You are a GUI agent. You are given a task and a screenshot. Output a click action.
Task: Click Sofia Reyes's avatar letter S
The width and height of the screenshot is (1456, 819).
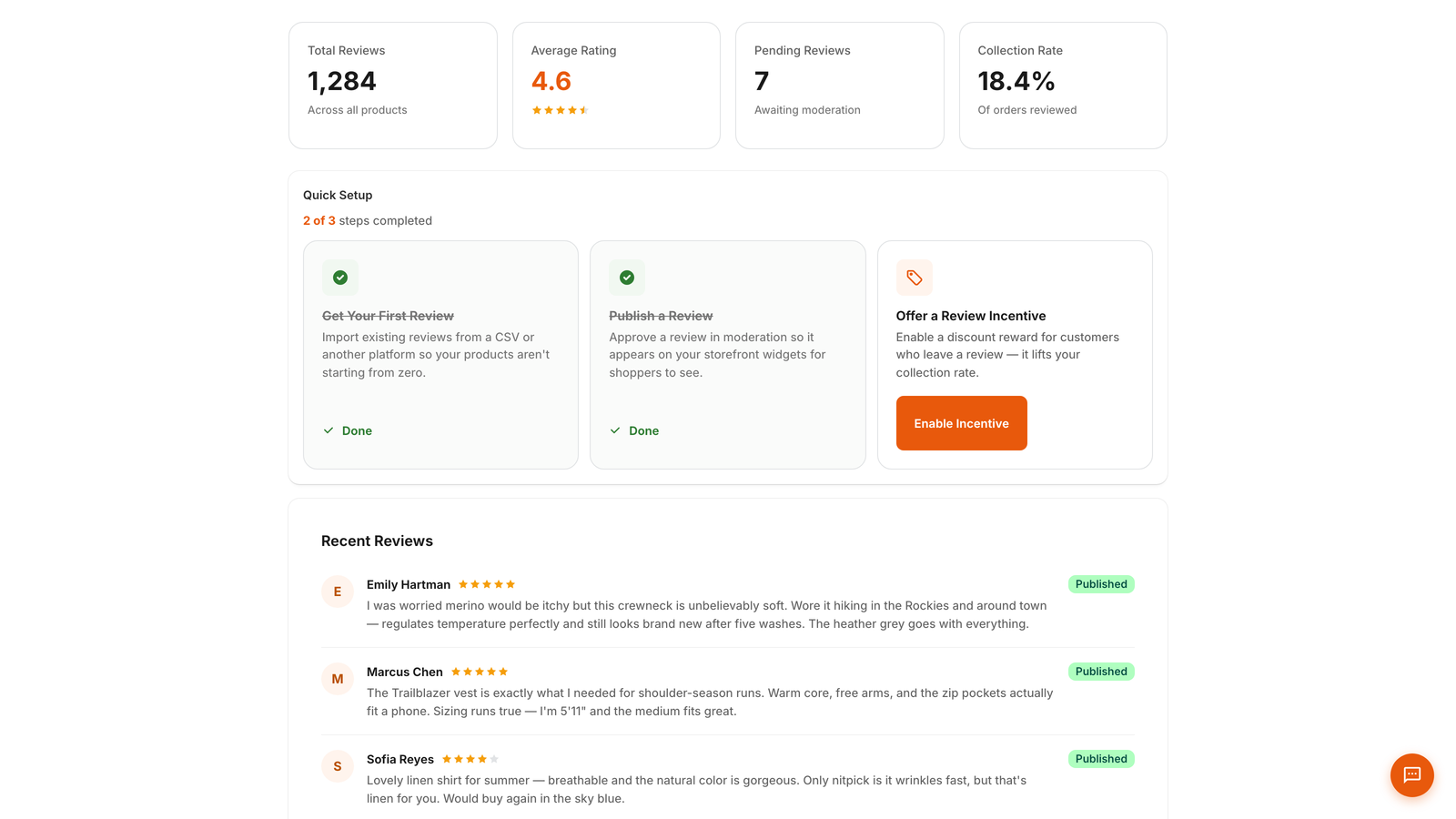click(338, 766)
